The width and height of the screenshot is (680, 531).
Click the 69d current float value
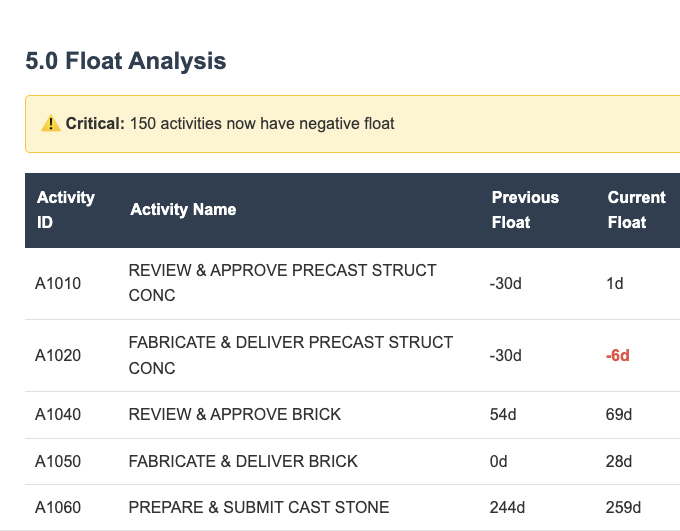click(620, 414)
